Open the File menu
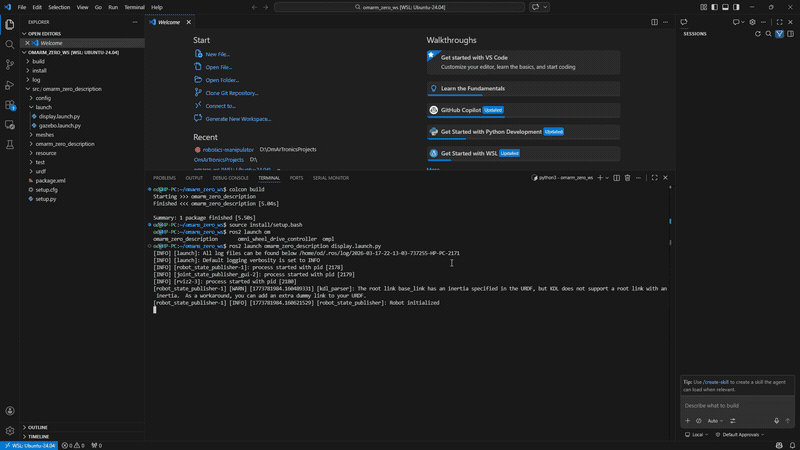 21,7
